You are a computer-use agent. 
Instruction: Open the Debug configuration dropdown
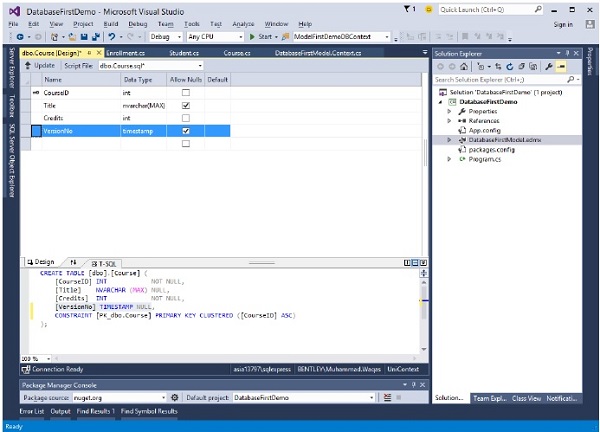(164, 37)
